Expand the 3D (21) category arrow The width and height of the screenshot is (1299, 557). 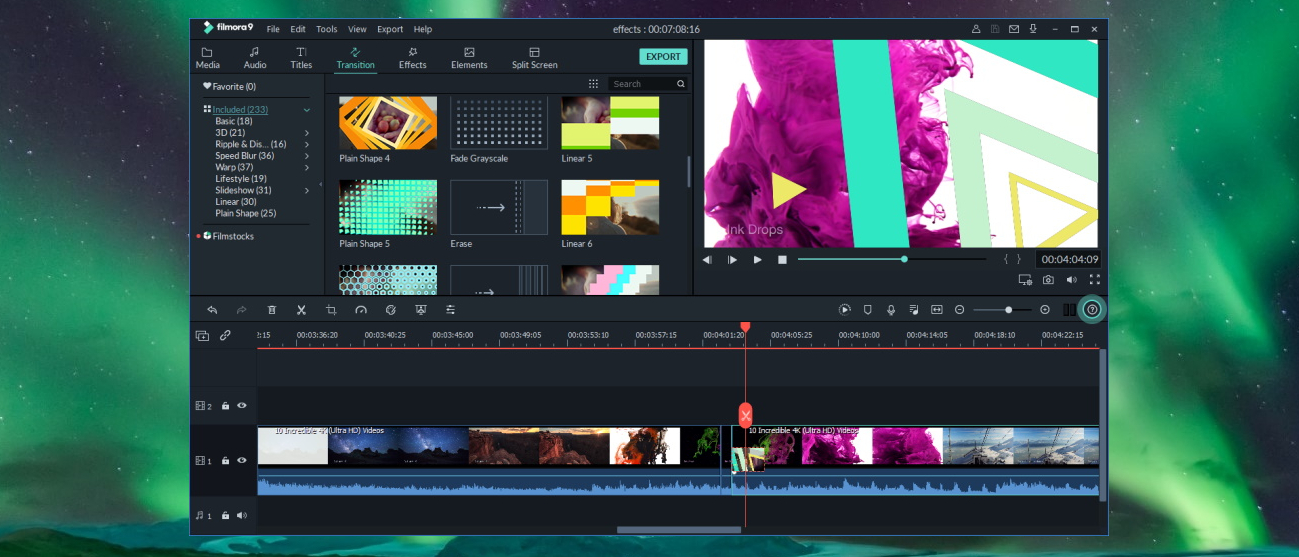(307, 133)
